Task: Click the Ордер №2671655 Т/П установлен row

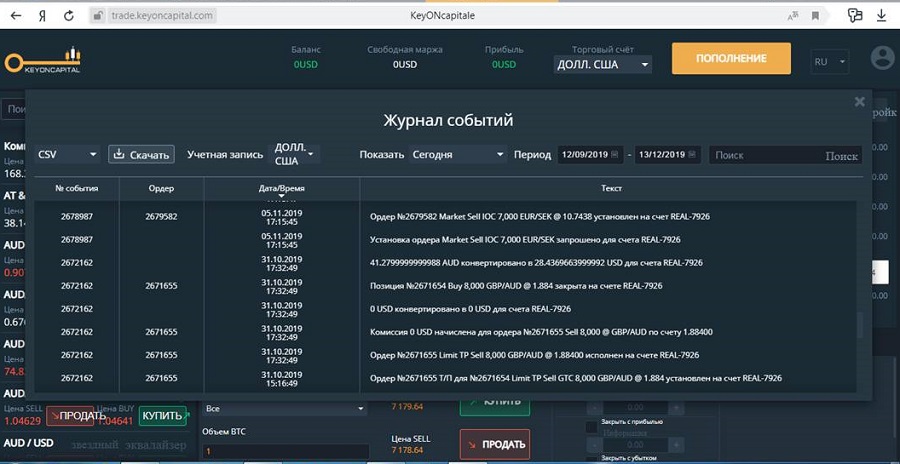Action: pos(445,378)
